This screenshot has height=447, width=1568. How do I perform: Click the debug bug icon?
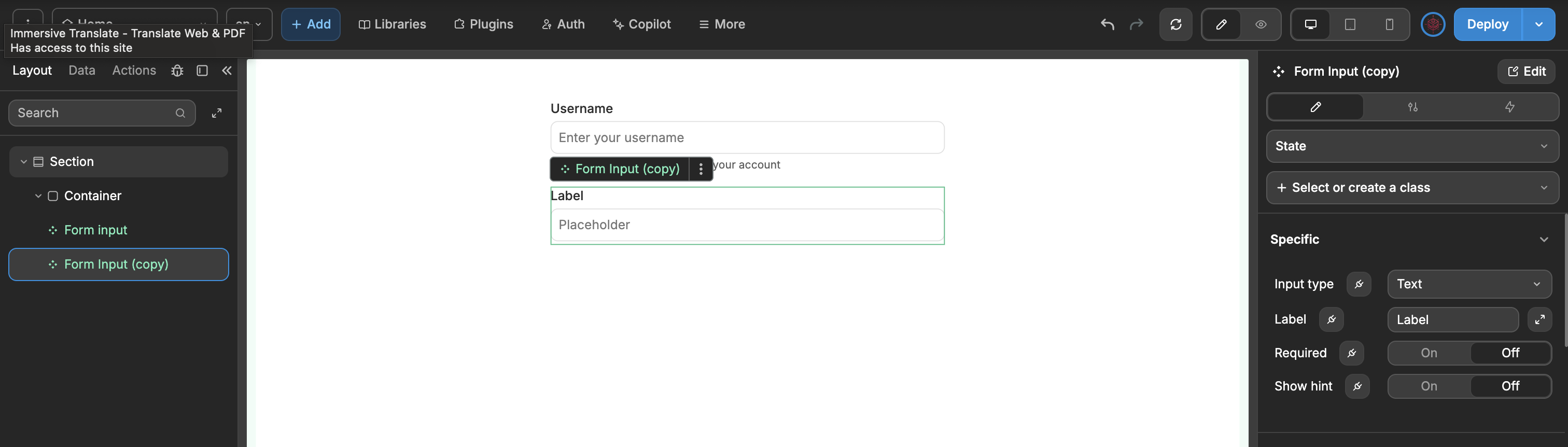pyautogui.click(x=177, y=71)
